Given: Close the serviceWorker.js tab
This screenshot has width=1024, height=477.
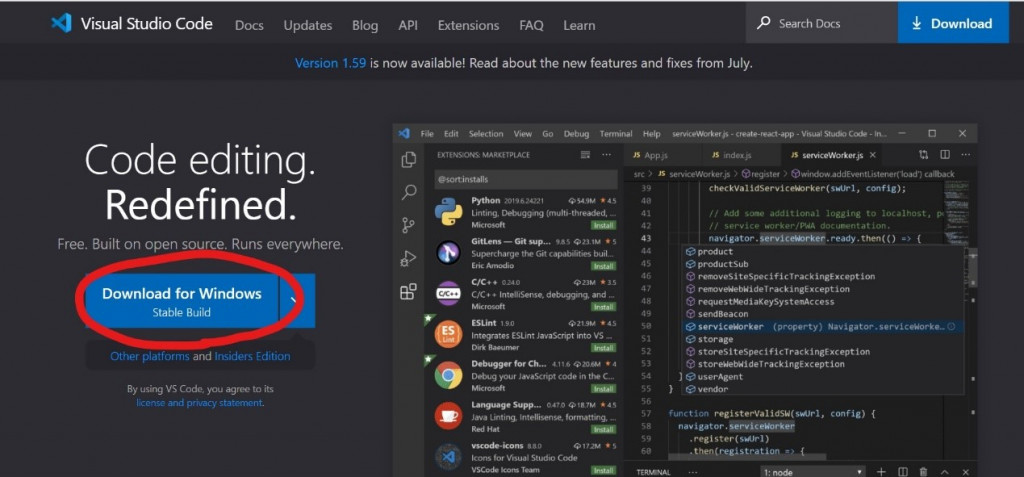Looking at the screenshot, I should coord(872,155).
